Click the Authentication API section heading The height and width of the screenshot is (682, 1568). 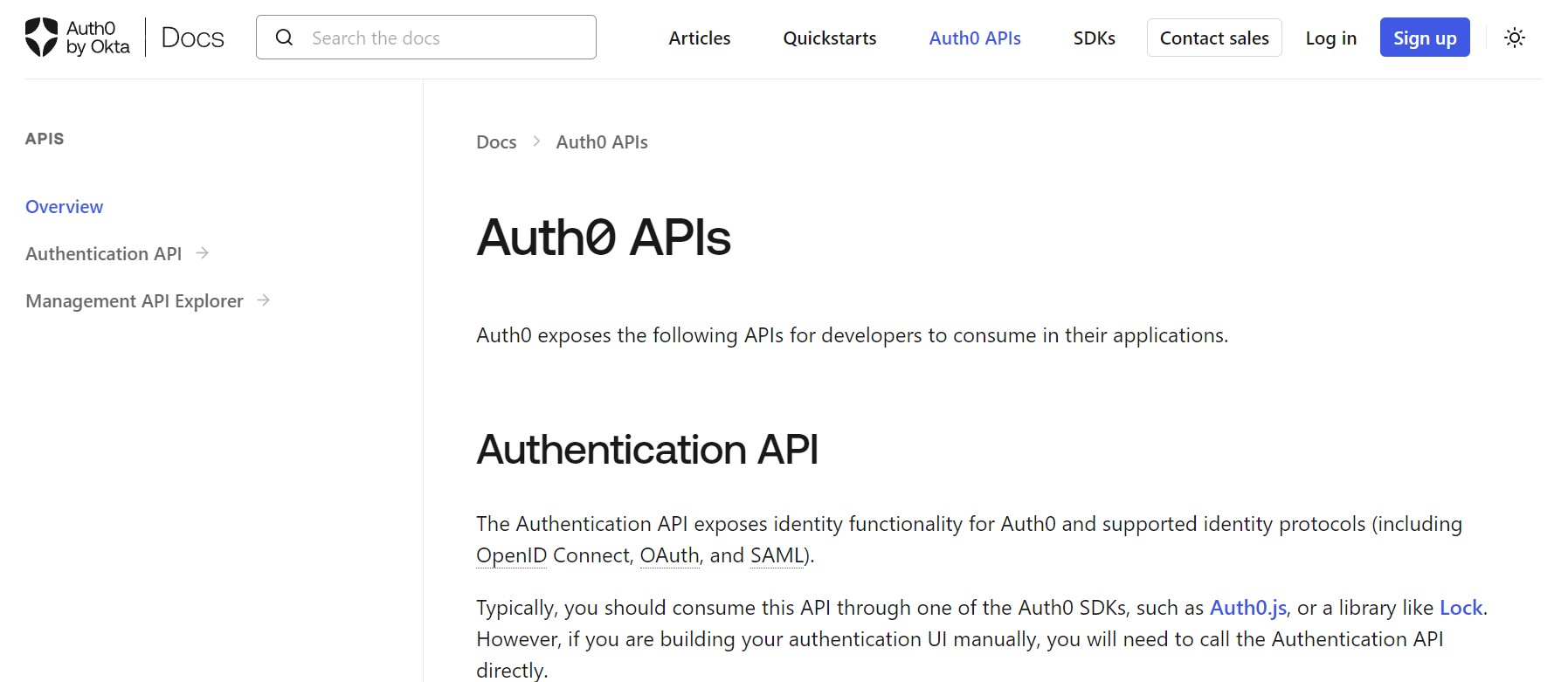647,450
